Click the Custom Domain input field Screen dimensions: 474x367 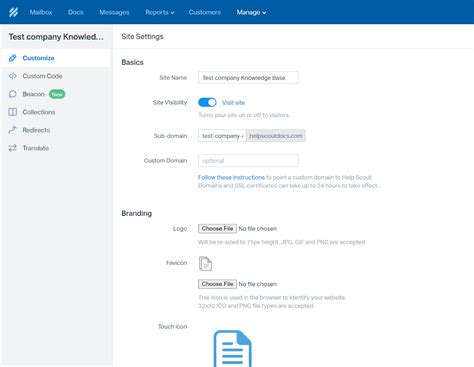click(x=248, y=161)
